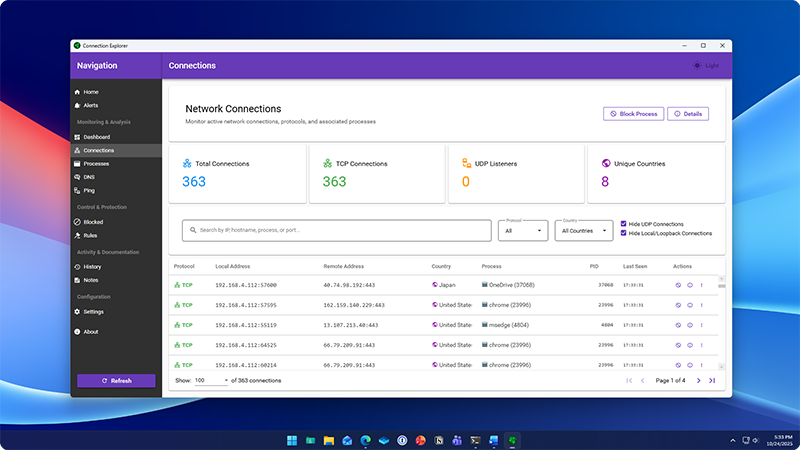
Task: Expand the Show rows-per-page dropdown
Action: 211,381
